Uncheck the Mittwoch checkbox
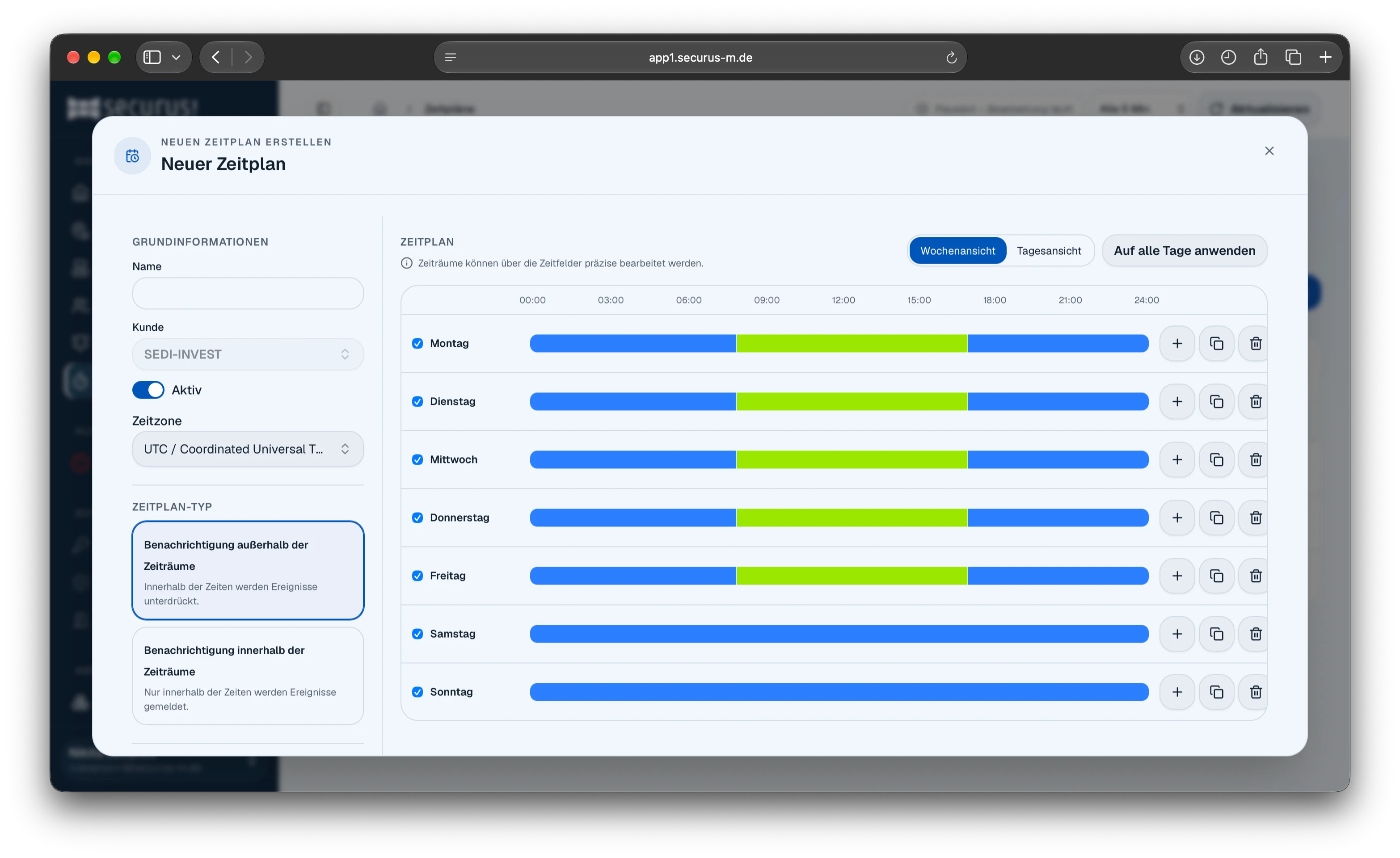Viewport: 1400px width, 858px height. tap(417, 459)
